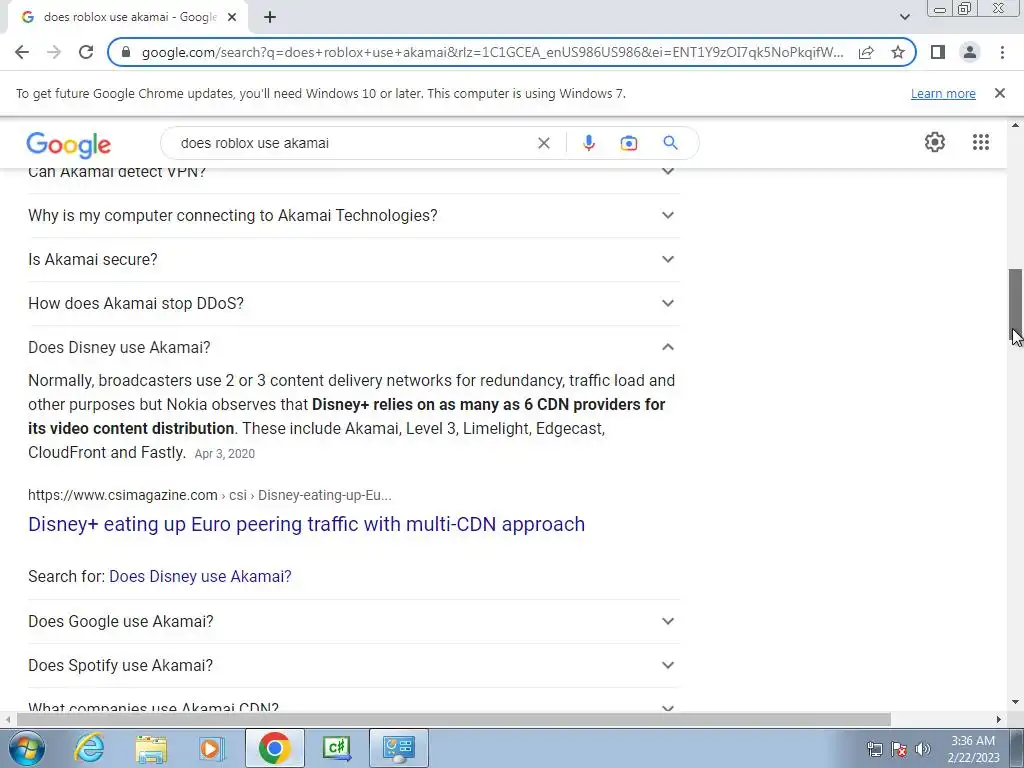
Task: Open the tab search dropdown arrow
Action: [x=904, y=17]
